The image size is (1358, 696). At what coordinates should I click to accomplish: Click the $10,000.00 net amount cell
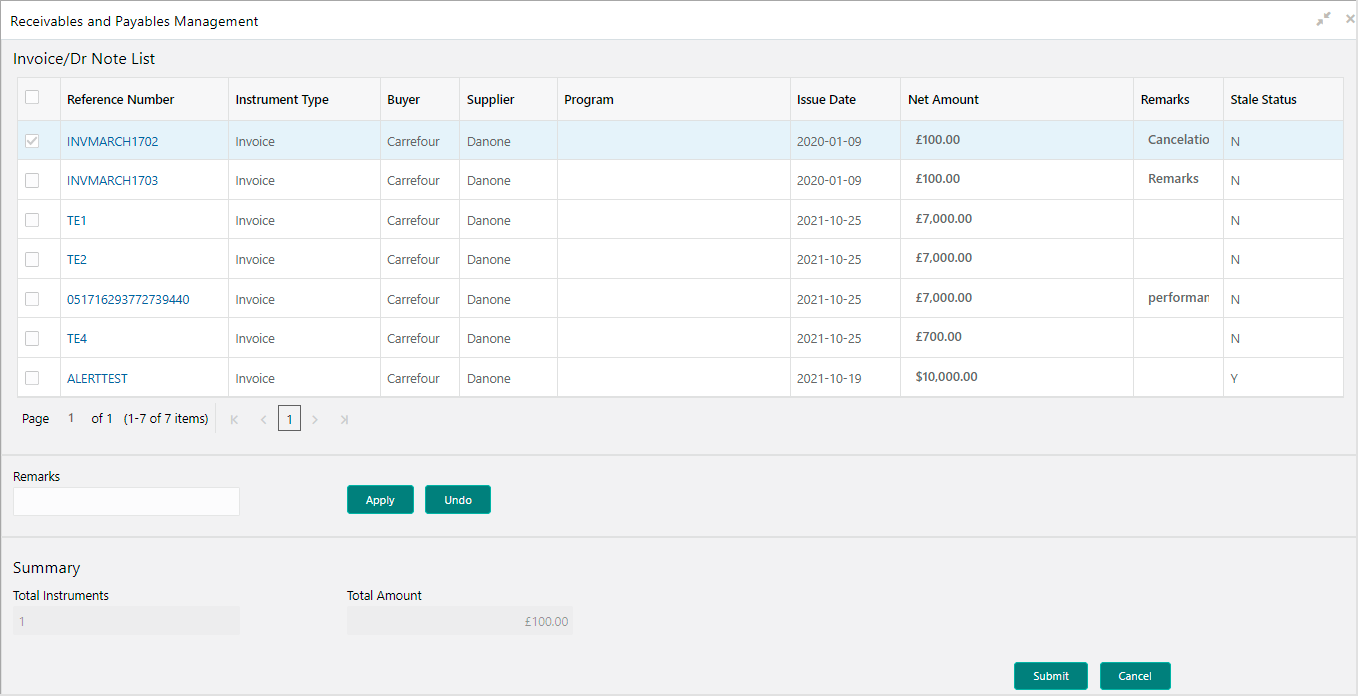tap(1017, 378)
